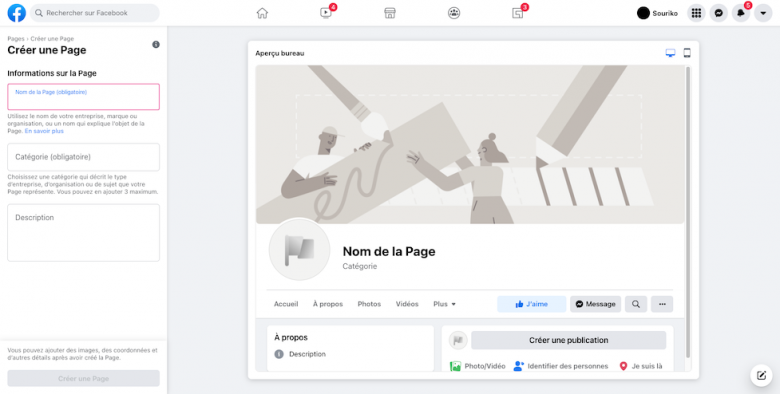Click Identifier des personnes option
This screenshot has height=394, width=780.
coord(561,366)
